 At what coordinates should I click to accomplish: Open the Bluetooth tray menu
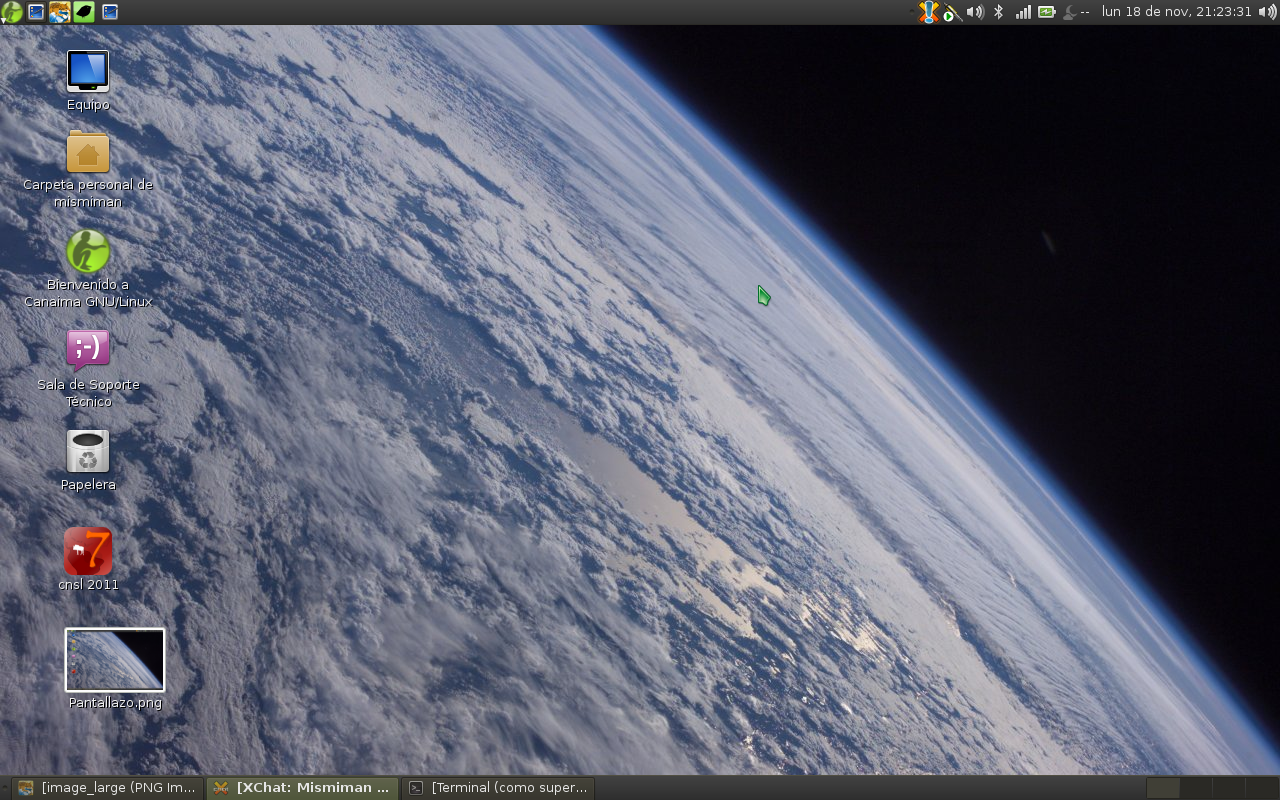pos(998,12)
